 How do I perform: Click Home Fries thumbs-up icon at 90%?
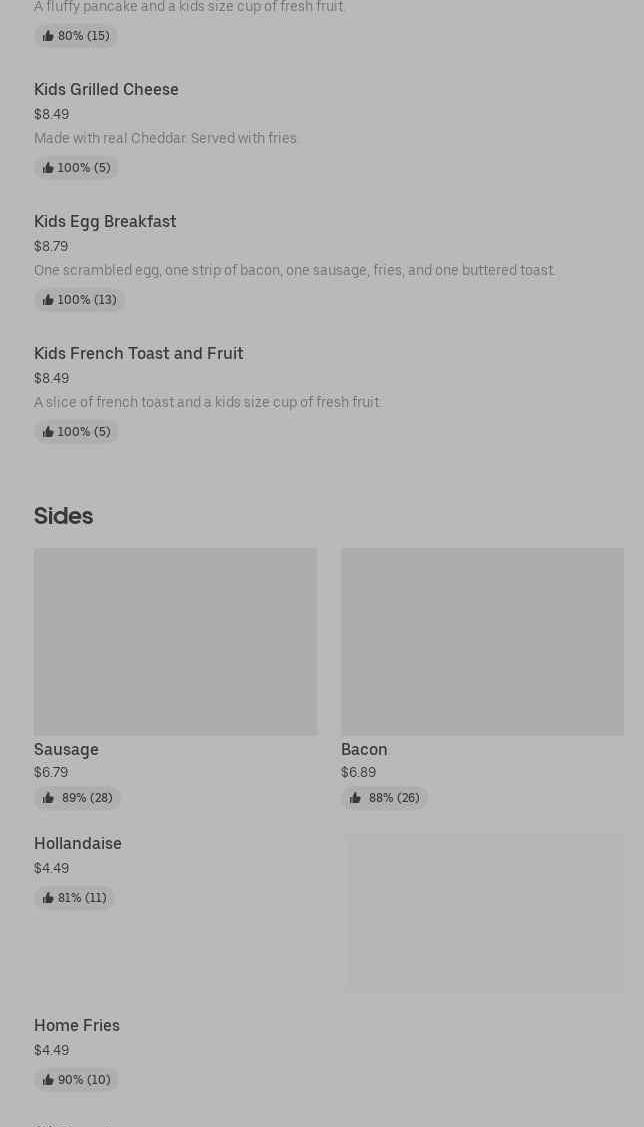pos(48,1080)
